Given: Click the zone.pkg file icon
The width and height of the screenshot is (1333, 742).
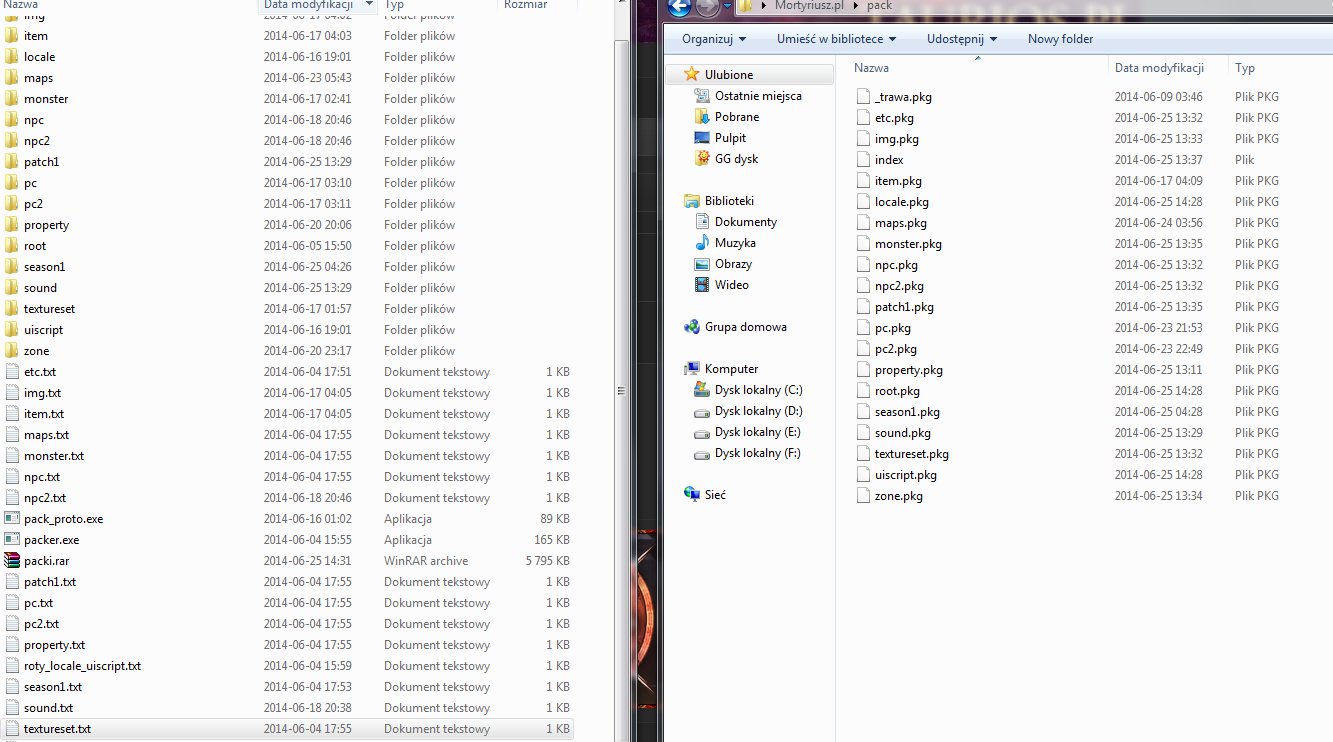Looking at the screenshot, I should pos(864,496).
